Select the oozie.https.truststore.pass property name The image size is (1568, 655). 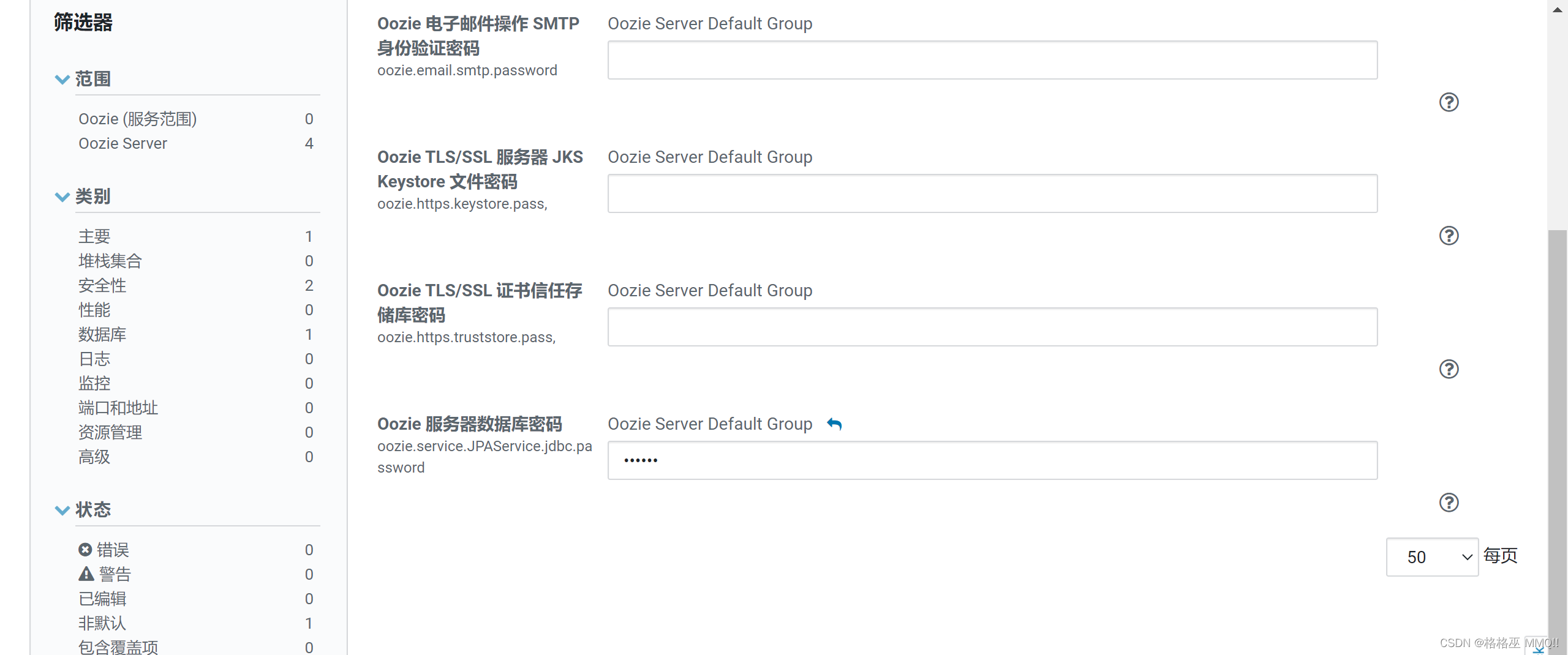pos(467,337)
